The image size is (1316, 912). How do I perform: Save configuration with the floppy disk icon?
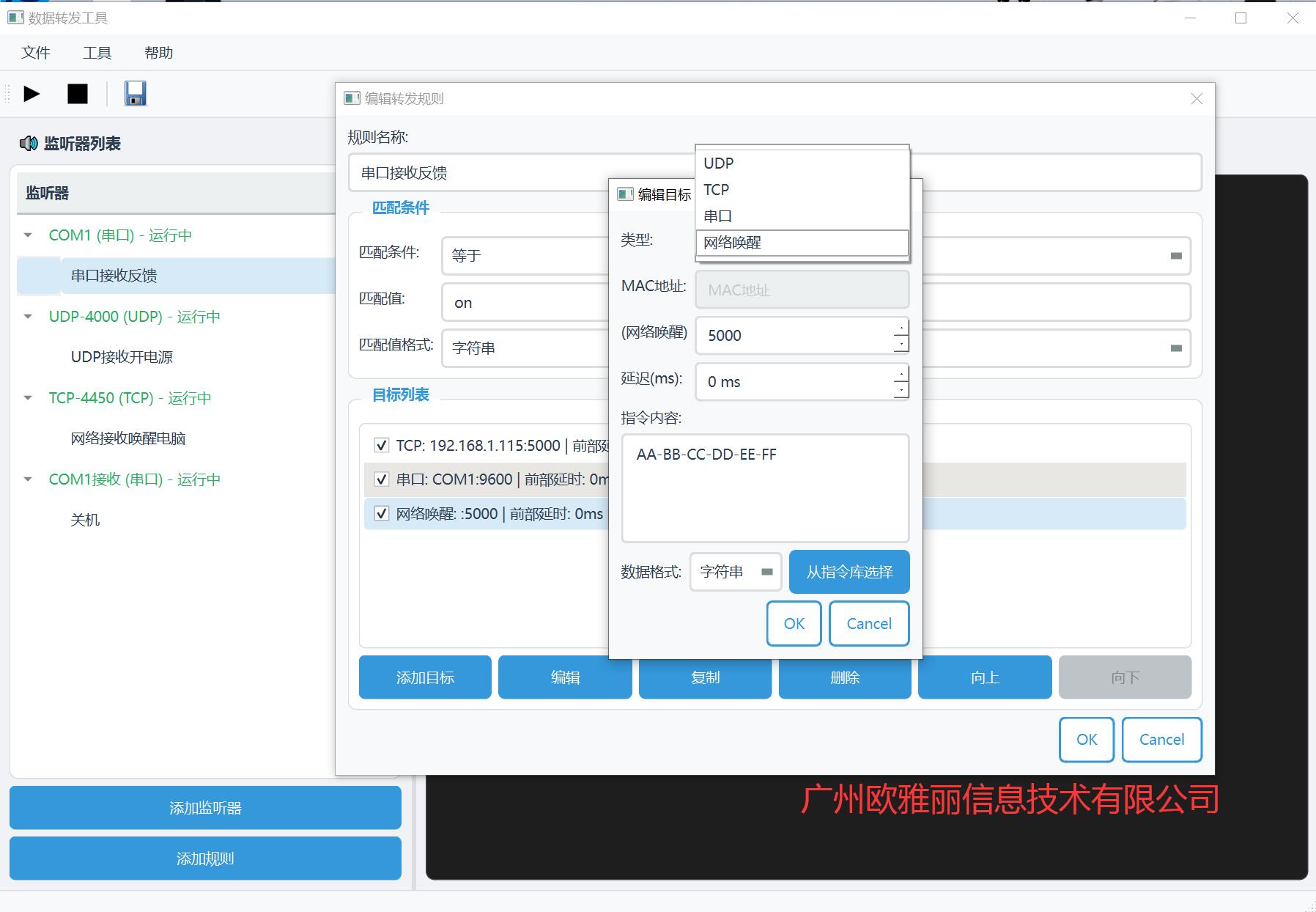pyautogui.click(x=135, y=93)
